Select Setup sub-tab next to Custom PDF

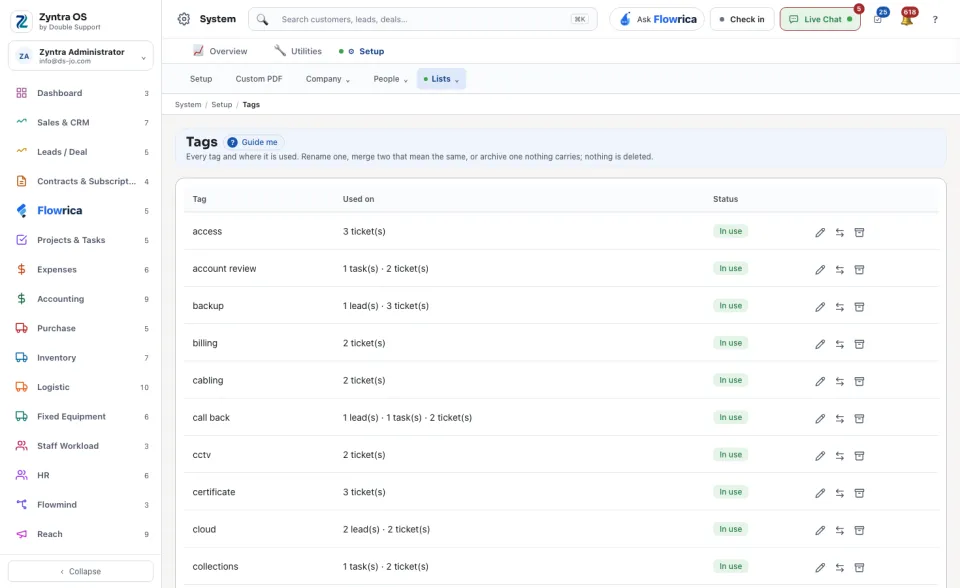201,79
